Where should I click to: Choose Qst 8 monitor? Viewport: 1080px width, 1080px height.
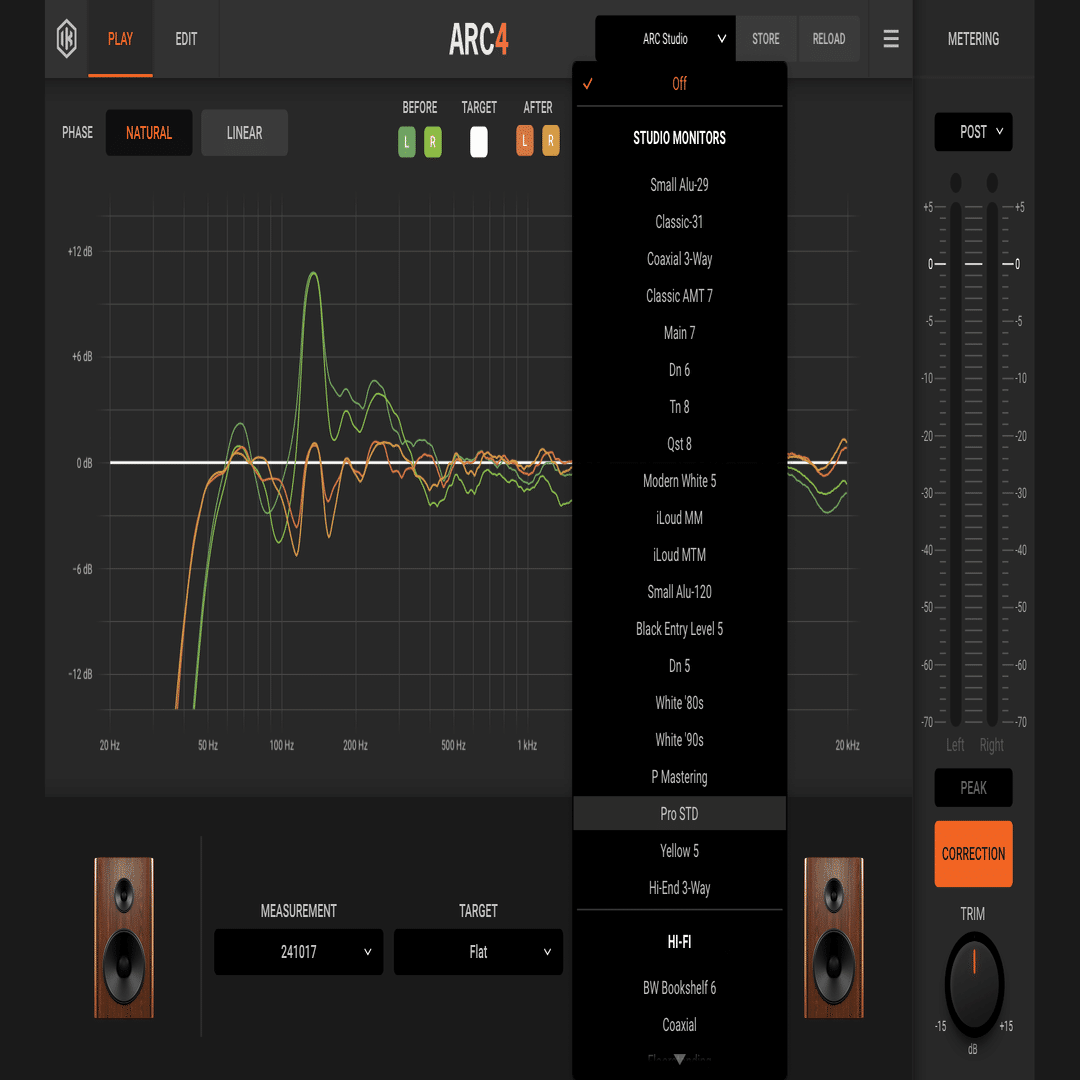pos(679,444)
